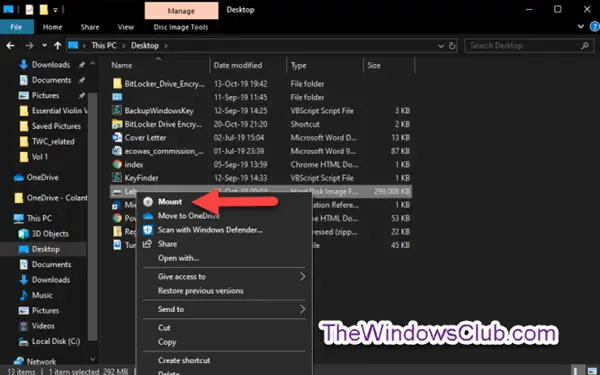The width and height of the screenshot is (600, 375).
Task: Select the KeyFinder script file icon
Action: [117, 178]
